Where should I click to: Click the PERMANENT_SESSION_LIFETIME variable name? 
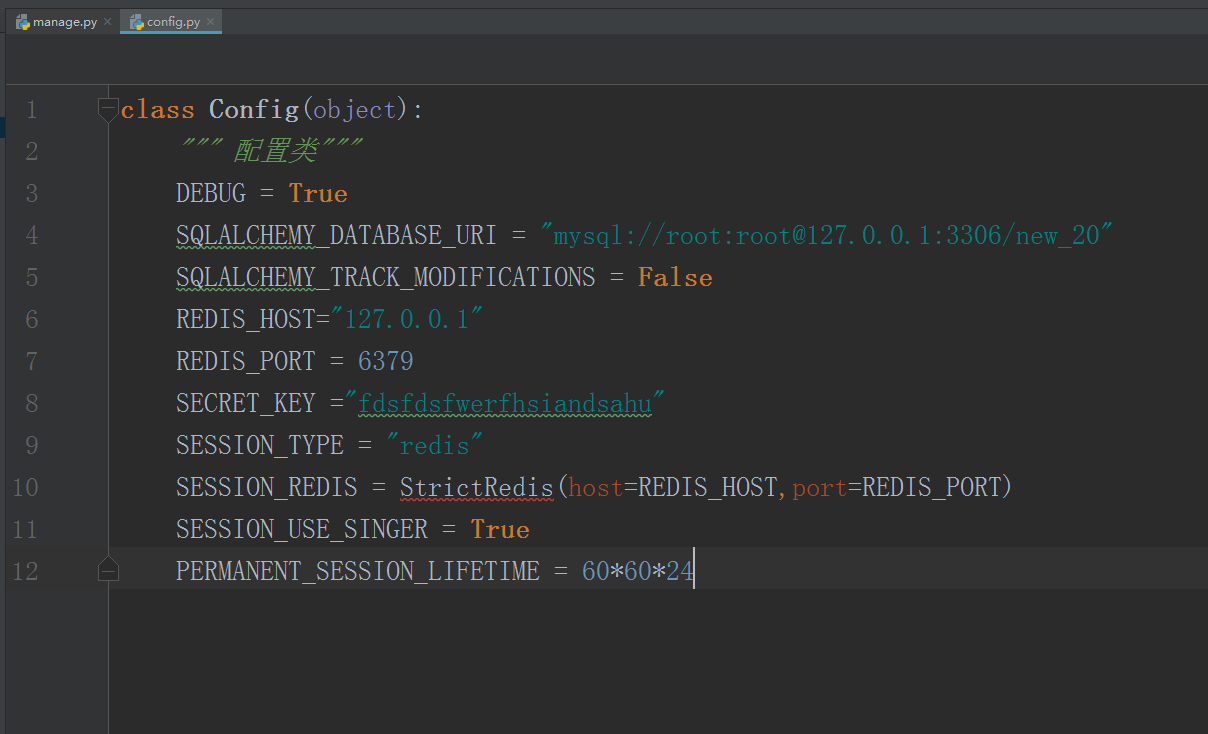(x=357, y=571)
